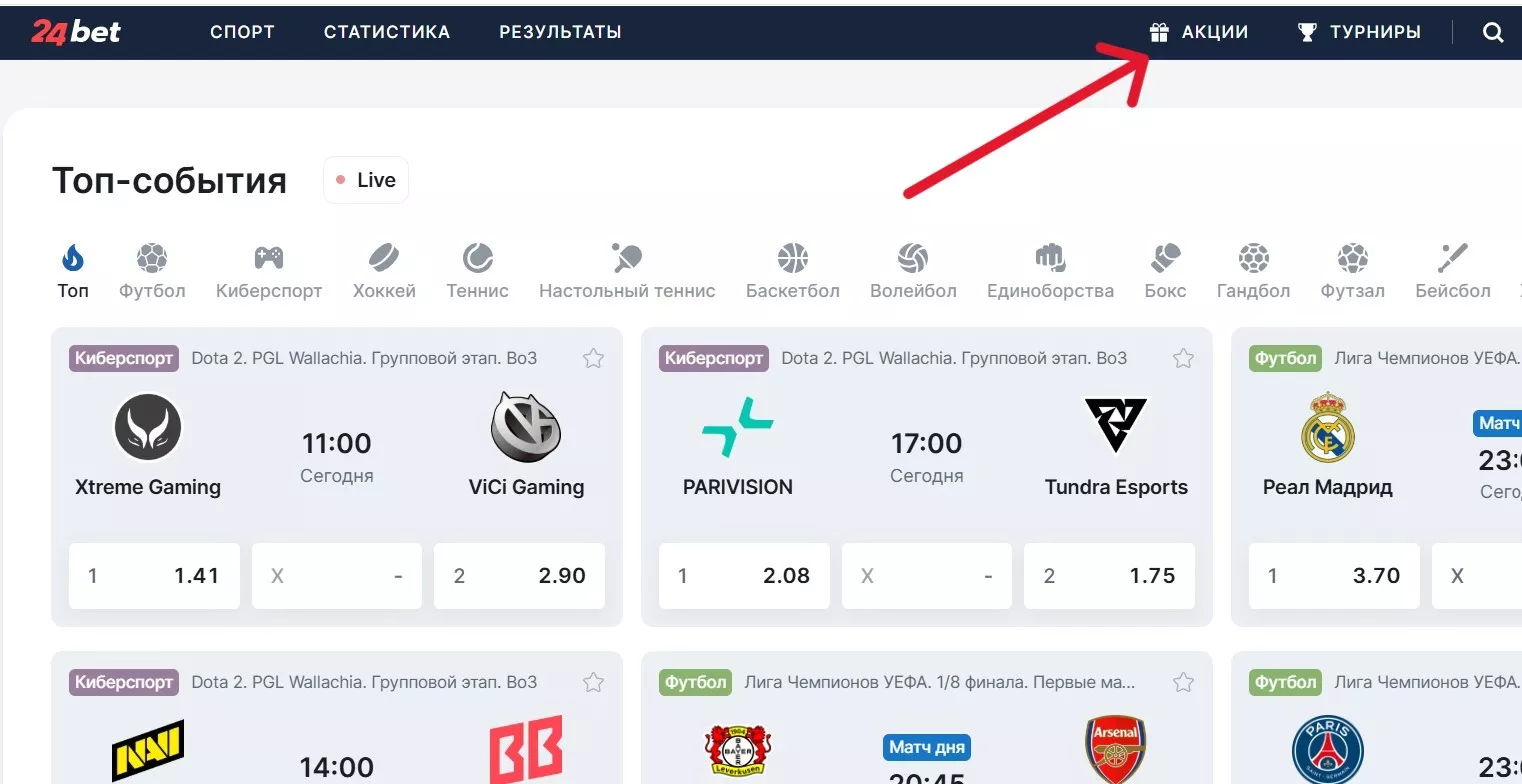Viewport: 1522px width, 784px height.
Task: Open the Футбол sport filter icon
Action: click(x=152, y=259)
